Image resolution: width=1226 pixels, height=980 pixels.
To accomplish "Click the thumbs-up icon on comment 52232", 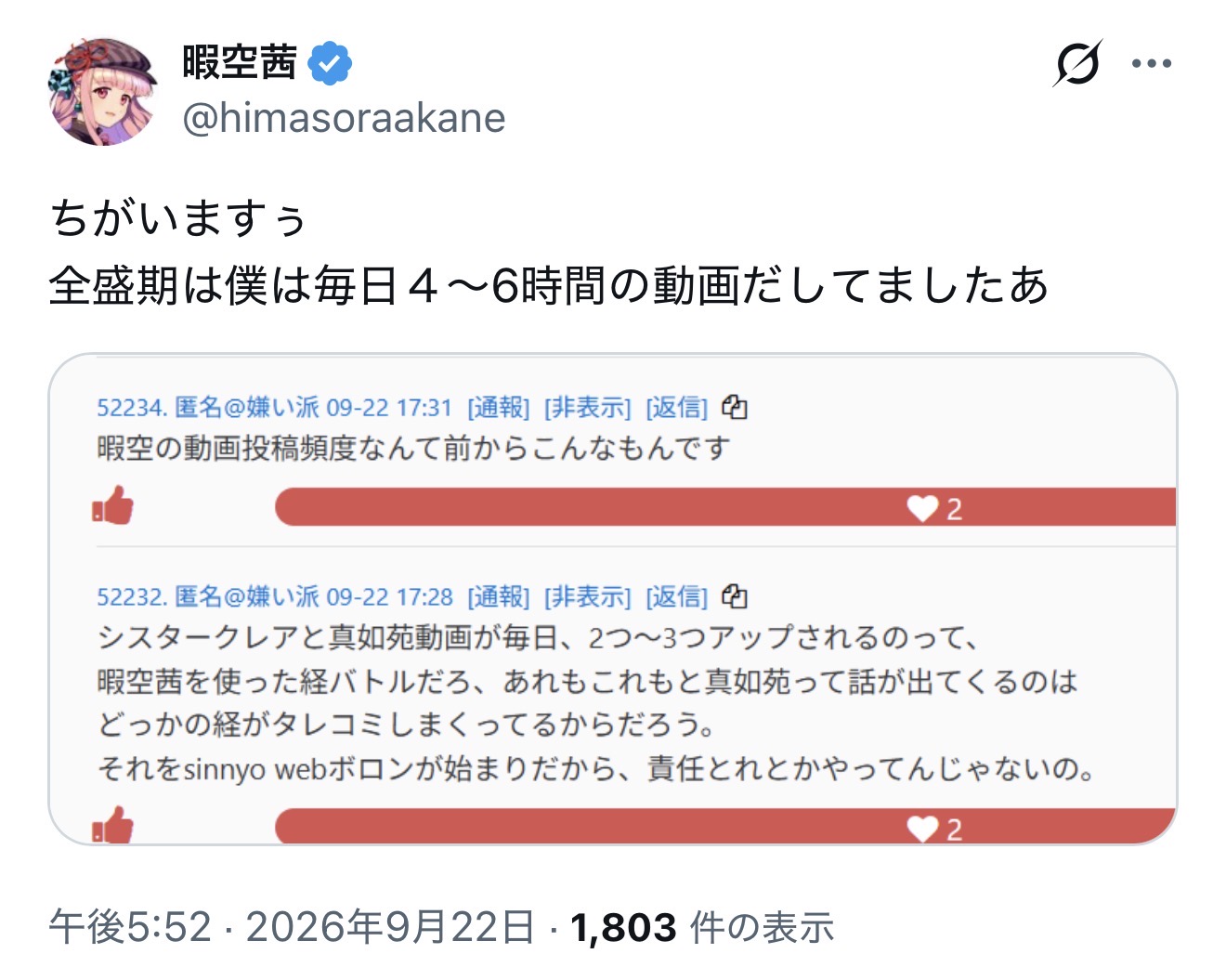I will [112, 824].
